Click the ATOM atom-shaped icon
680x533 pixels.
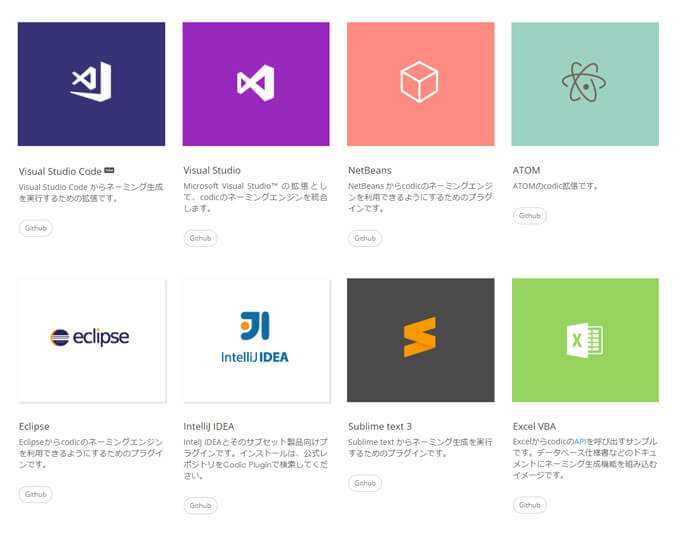(x=584, y=82)
